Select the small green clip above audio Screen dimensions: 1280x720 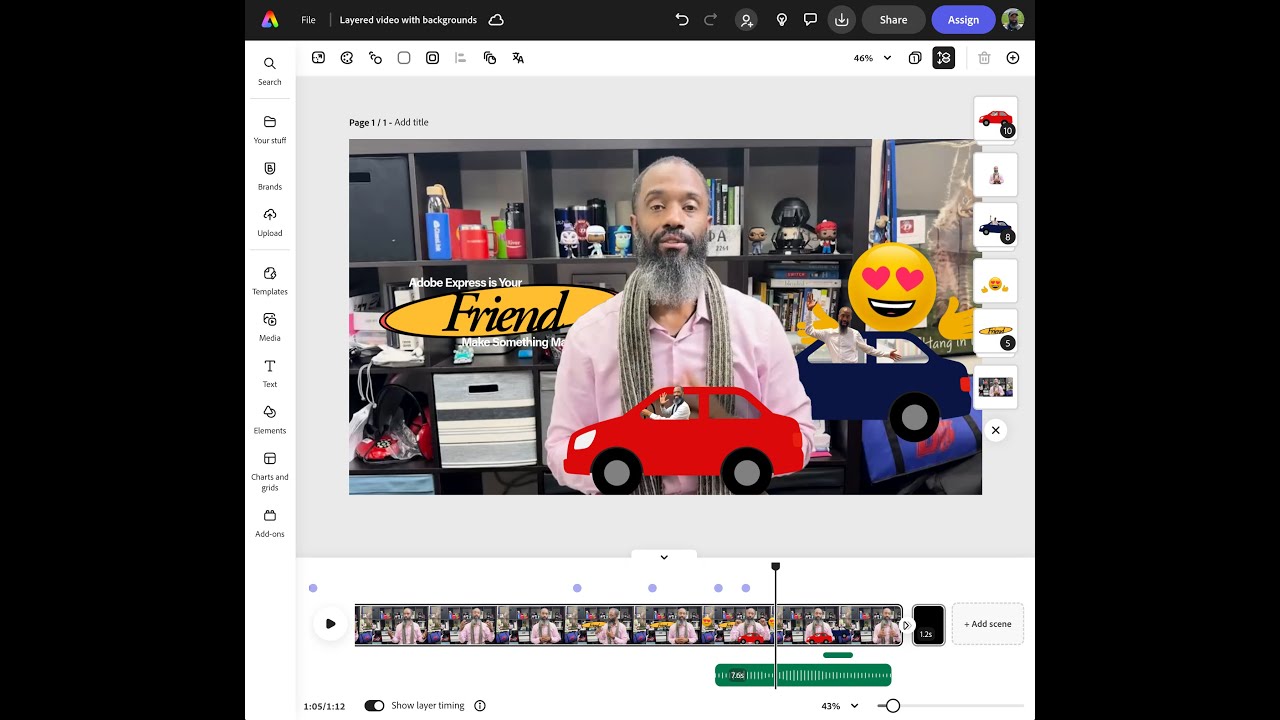[838, 655]
